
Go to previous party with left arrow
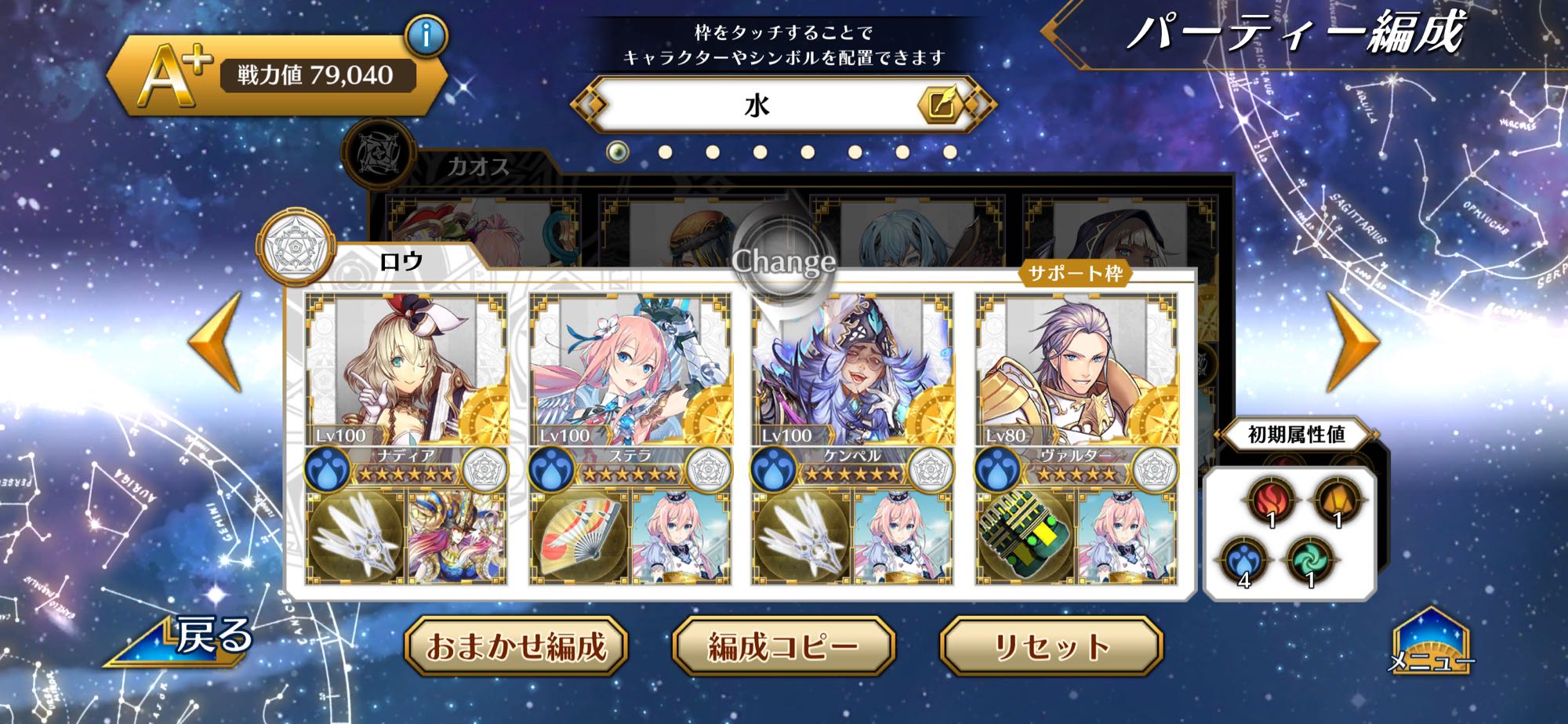[215, 343]
